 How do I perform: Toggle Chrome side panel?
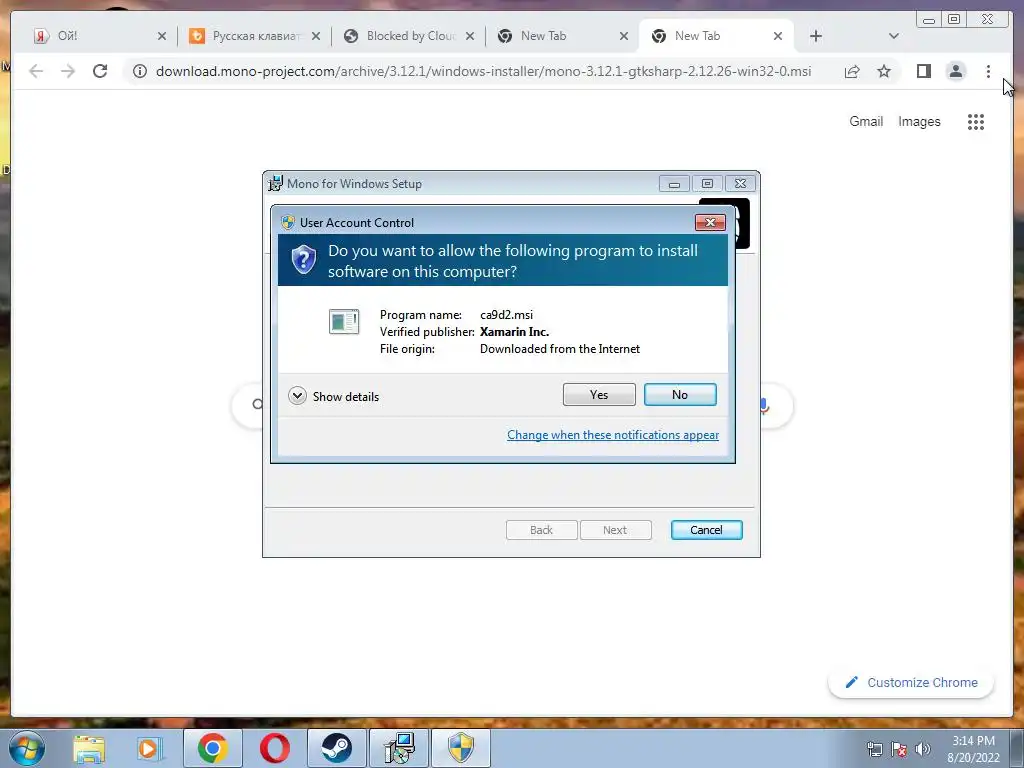pyautogui.click(x=923, y=71)
